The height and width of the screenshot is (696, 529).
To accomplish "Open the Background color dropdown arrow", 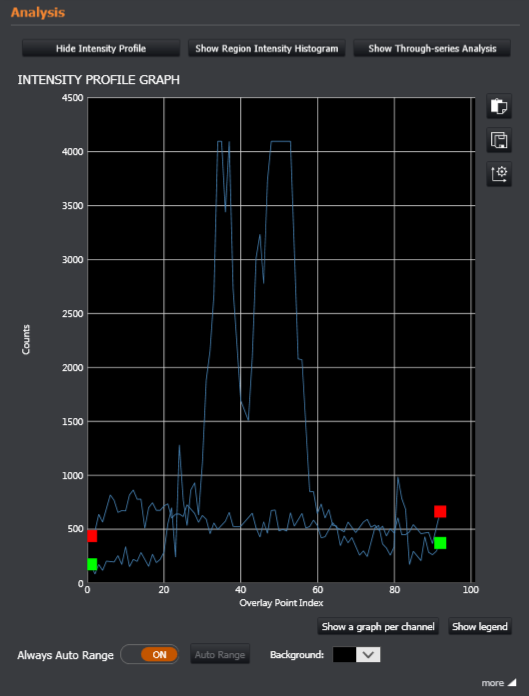I will tap(368, 655).
